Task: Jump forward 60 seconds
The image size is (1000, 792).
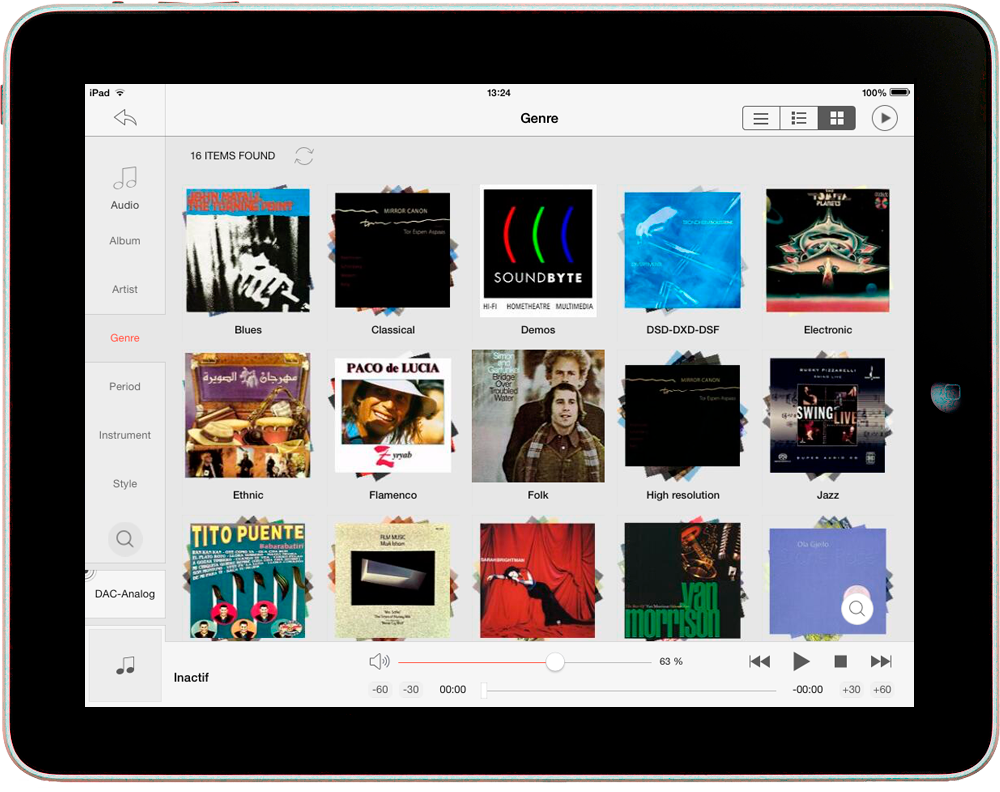Action: pos(881,689)
